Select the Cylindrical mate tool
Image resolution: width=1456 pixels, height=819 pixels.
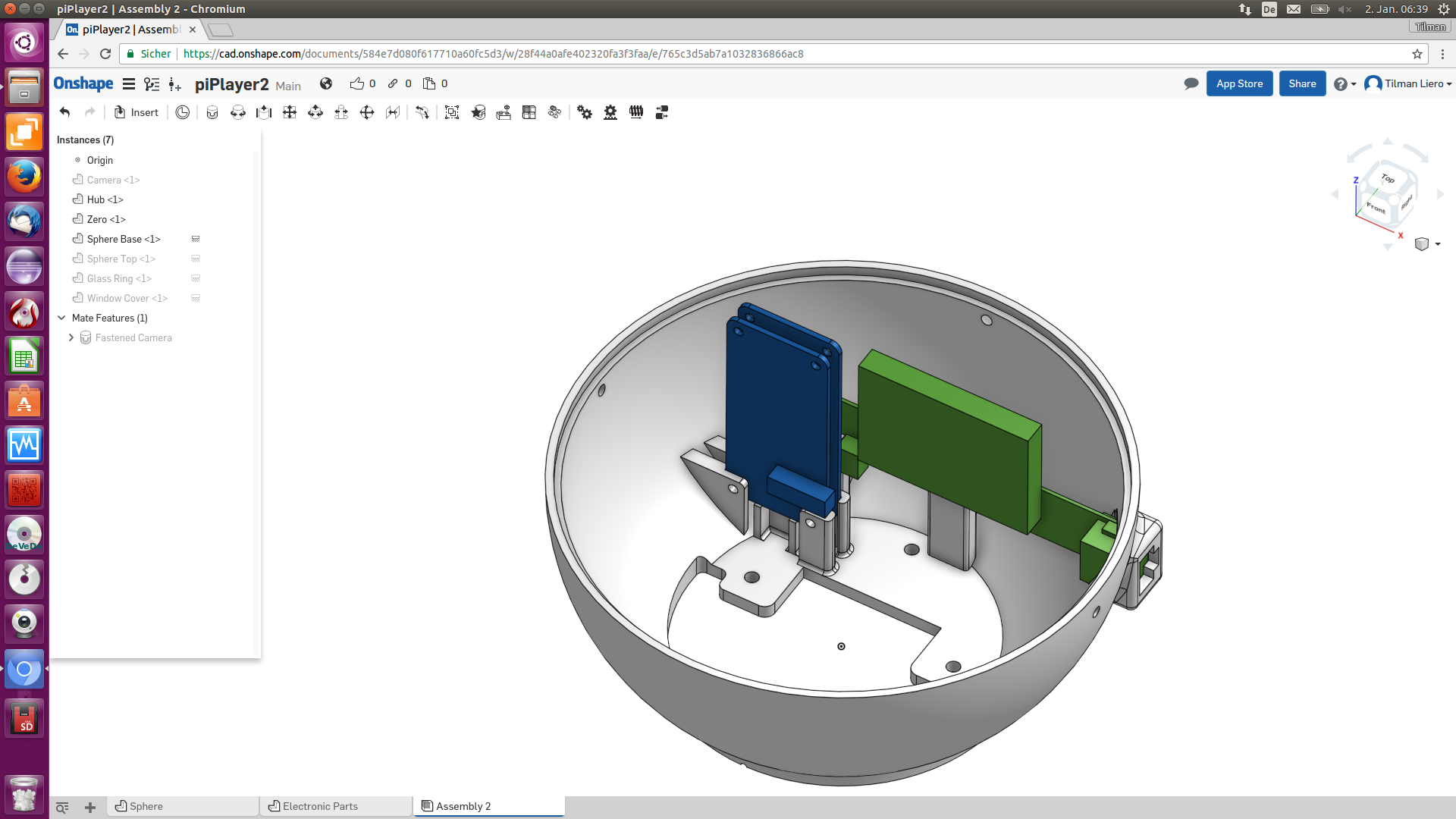tap(315, 112)
